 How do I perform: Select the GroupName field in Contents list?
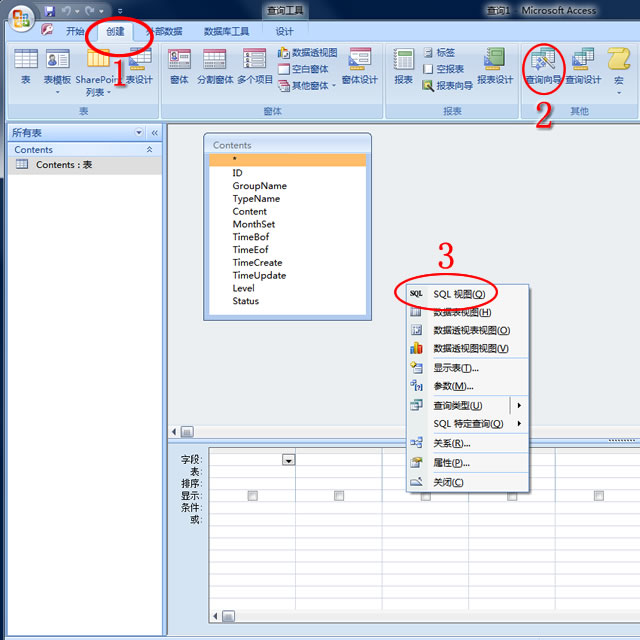(x=259, y=186)
